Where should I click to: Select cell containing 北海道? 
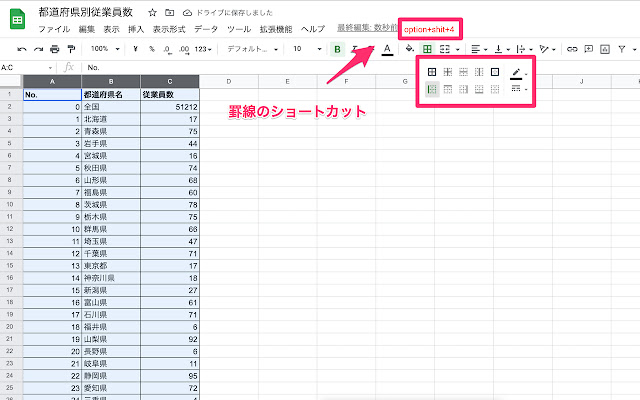111,119
